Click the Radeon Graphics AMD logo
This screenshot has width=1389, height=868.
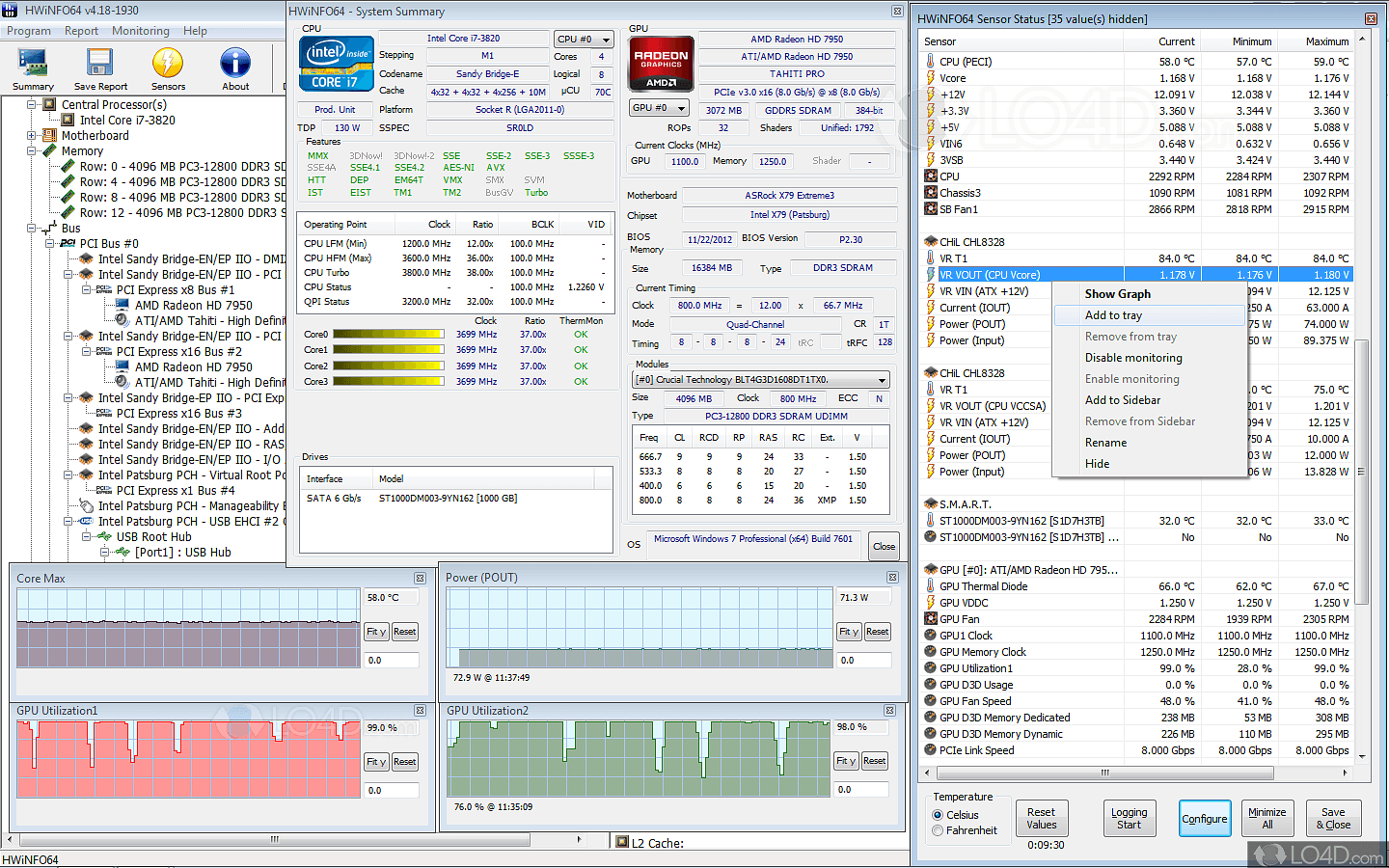662,64
